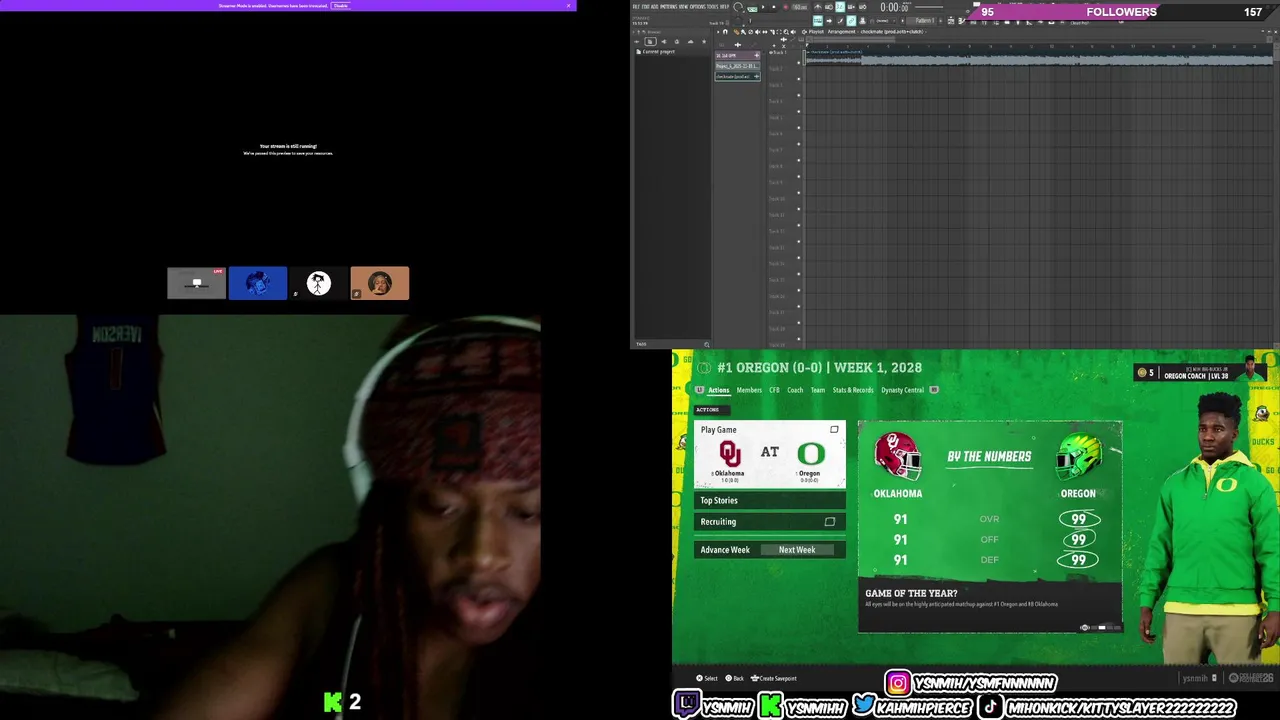Viewport: 1280px width, 720px height.
Task: Switch to the Members tab in game
Action: point(749,390)
